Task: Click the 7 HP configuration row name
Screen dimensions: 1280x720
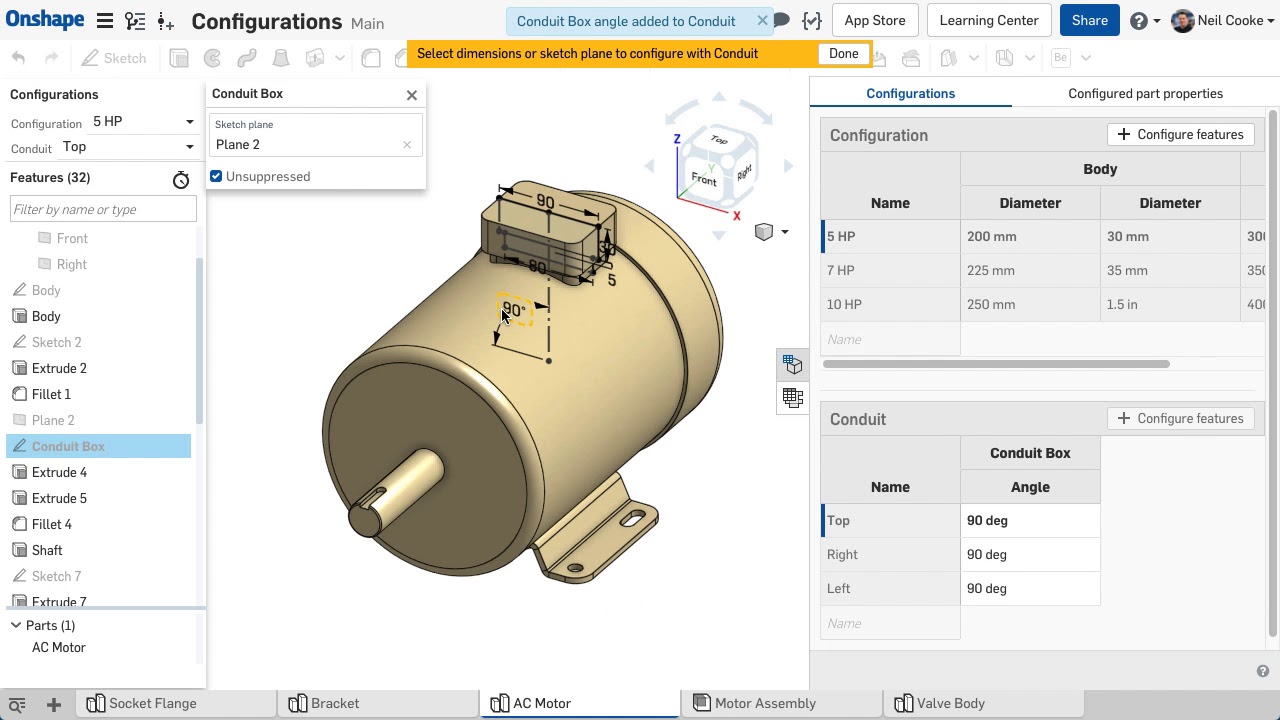Action: pyautogui.click(x=890, y=270)
